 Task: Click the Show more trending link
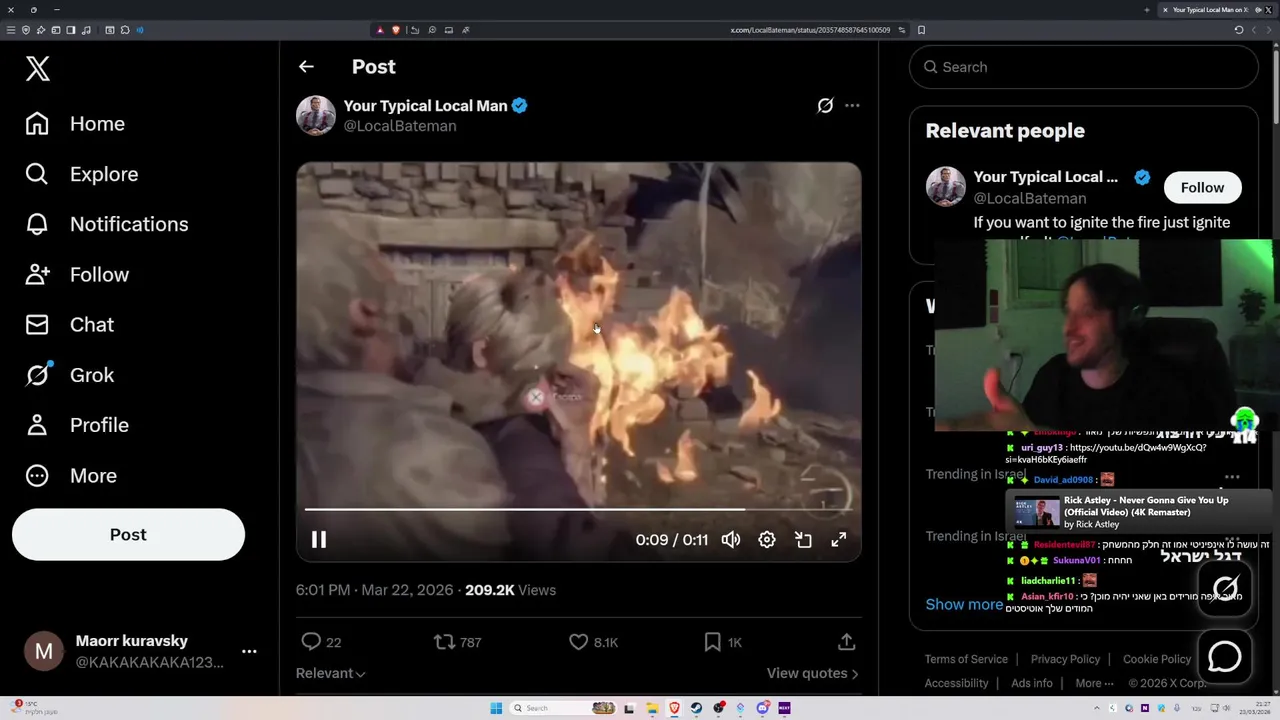pos(964,604)
